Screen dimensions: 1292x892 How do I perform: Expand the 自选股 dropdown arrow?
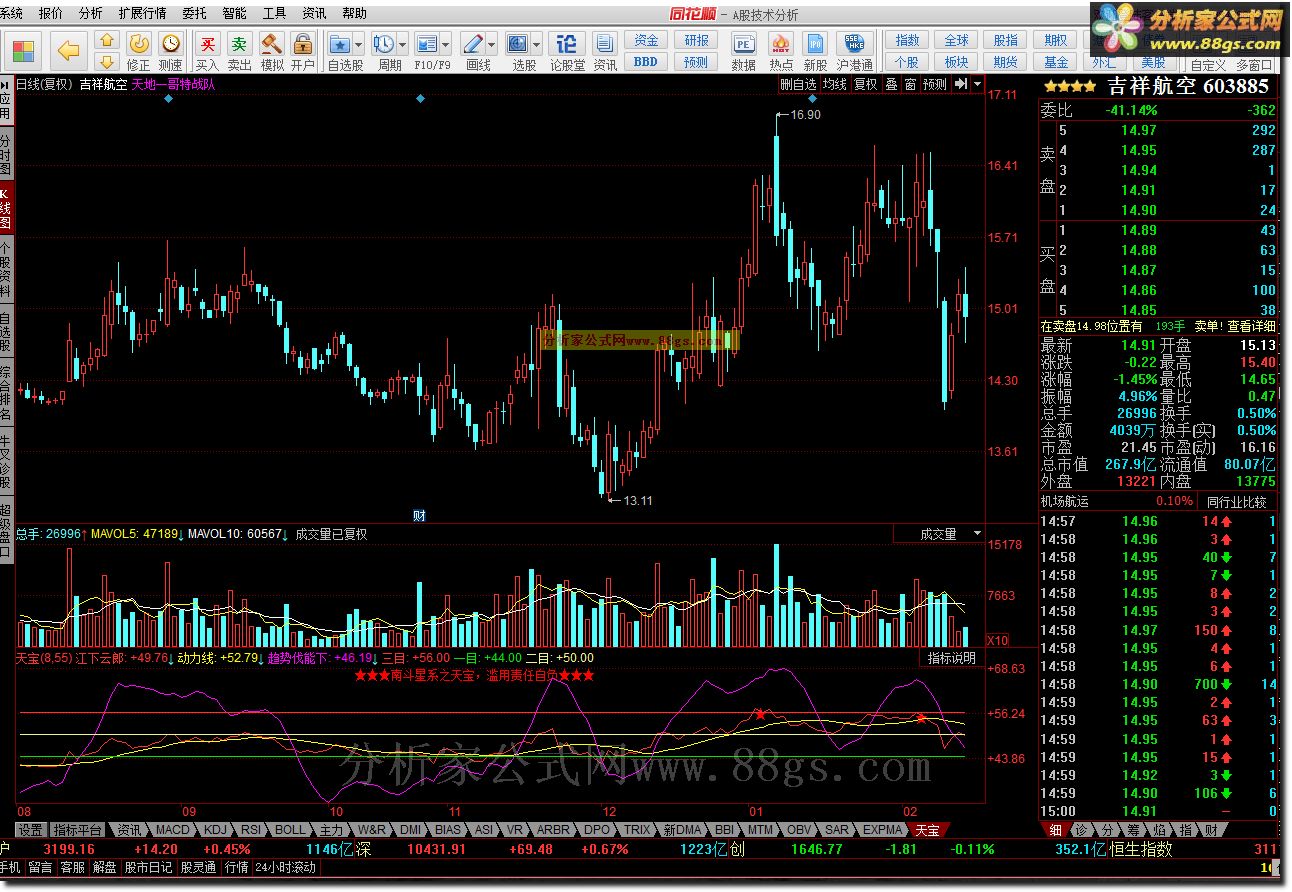(359, 44)
